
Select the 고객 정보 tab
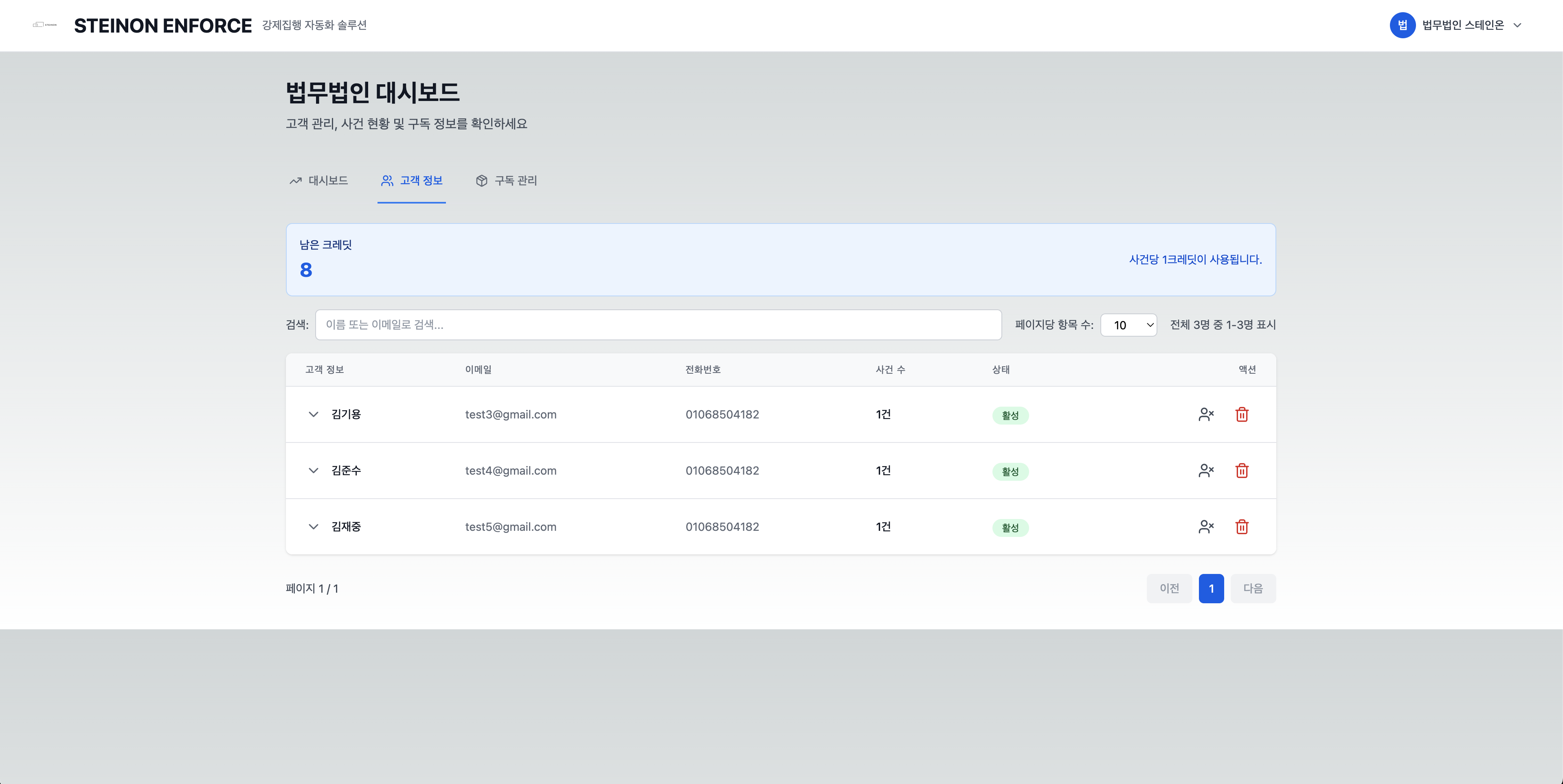[411, 181]
